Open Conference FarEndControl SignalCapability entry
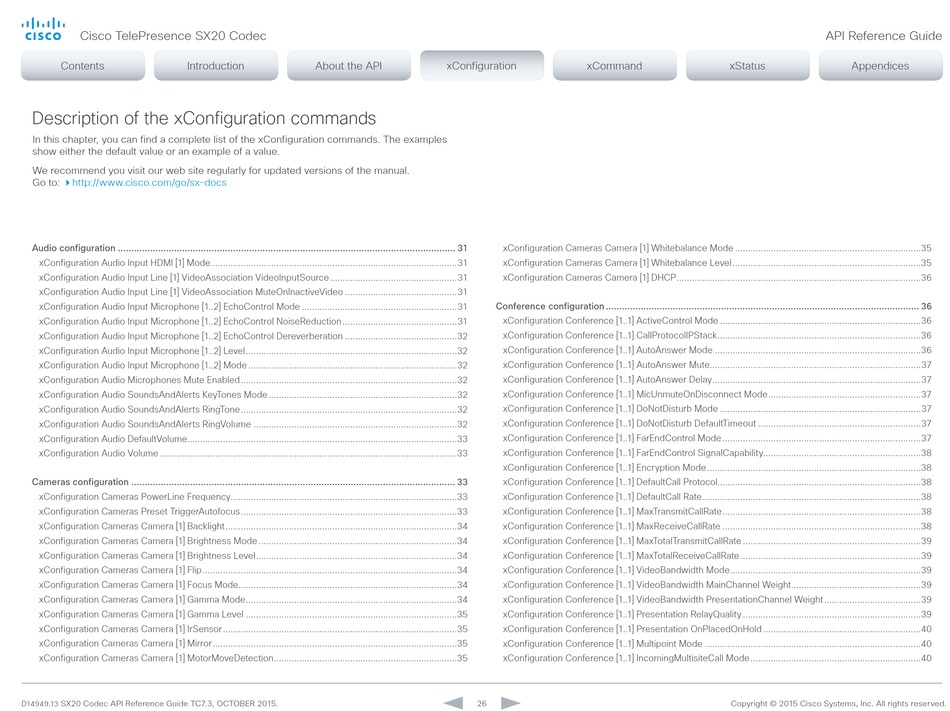The width and height of the screenshot is (950, 711). (x=717, y=452)
